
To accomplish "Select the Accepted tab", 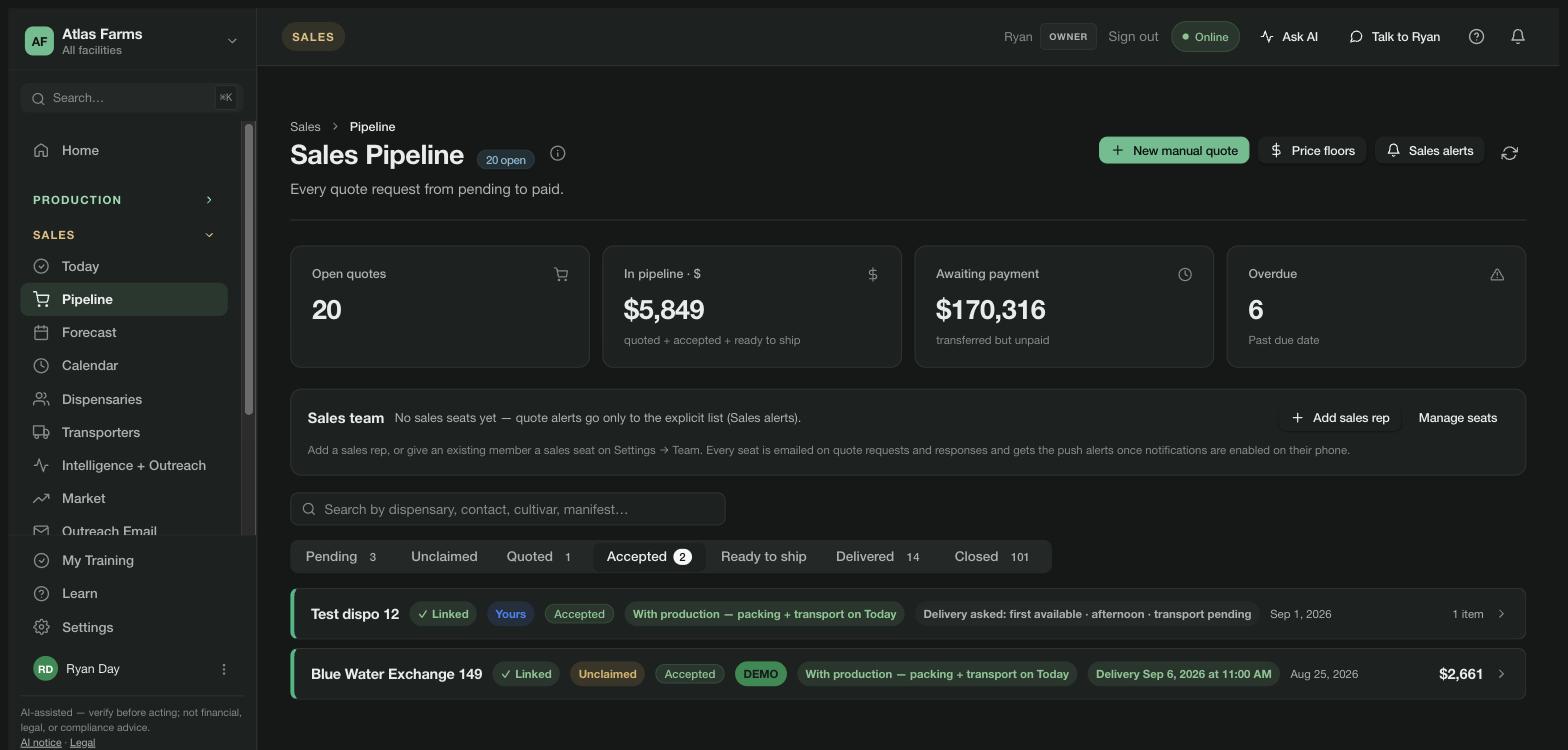I will (649, 557).
